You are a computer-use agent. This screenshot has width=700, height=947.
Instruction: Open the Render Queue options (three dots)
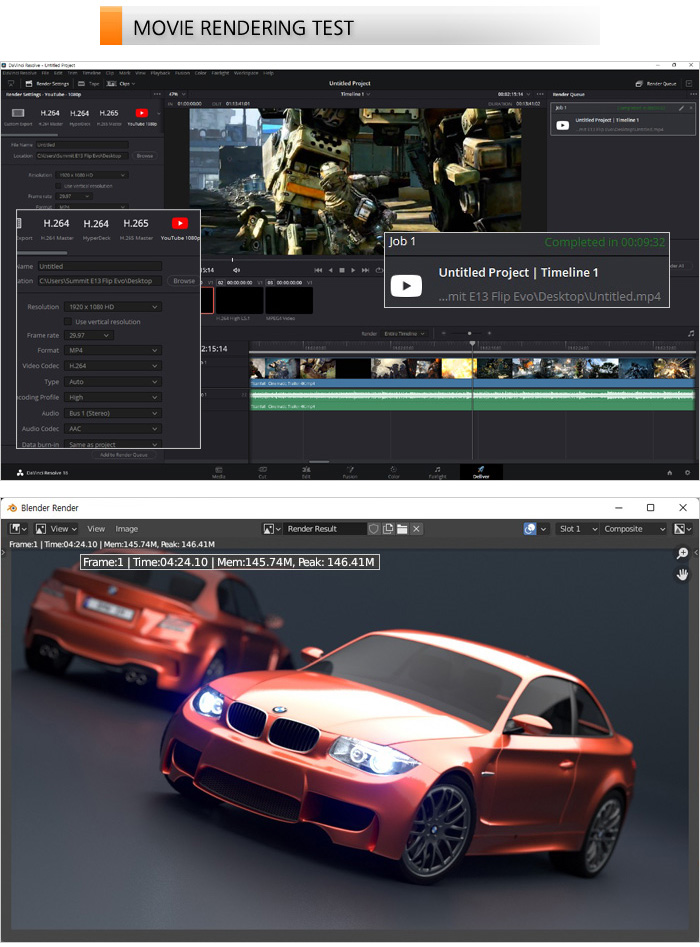[x=694, y=94]
